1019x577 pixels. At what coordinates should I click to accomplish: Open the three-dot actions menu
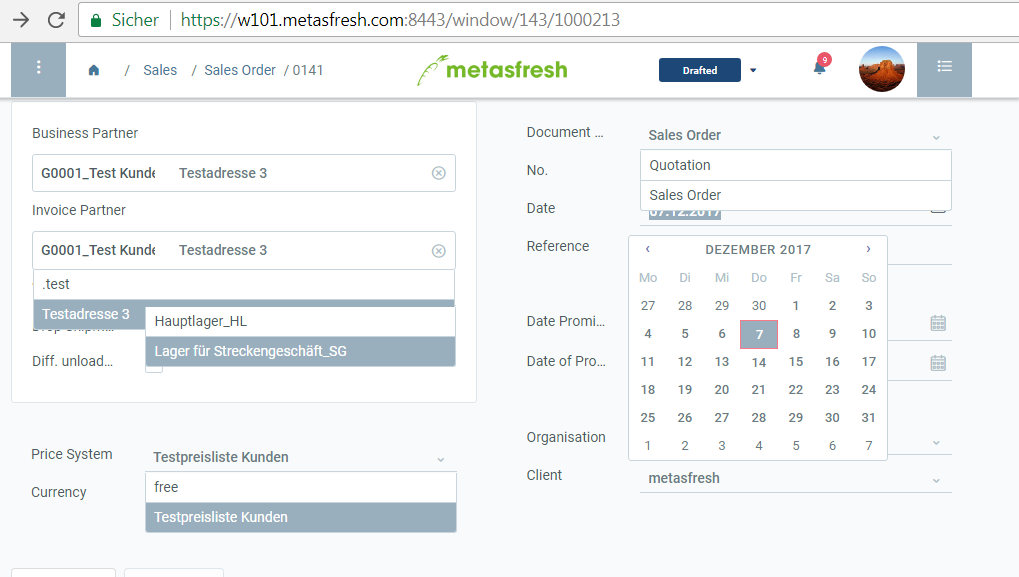pos(38,70)
